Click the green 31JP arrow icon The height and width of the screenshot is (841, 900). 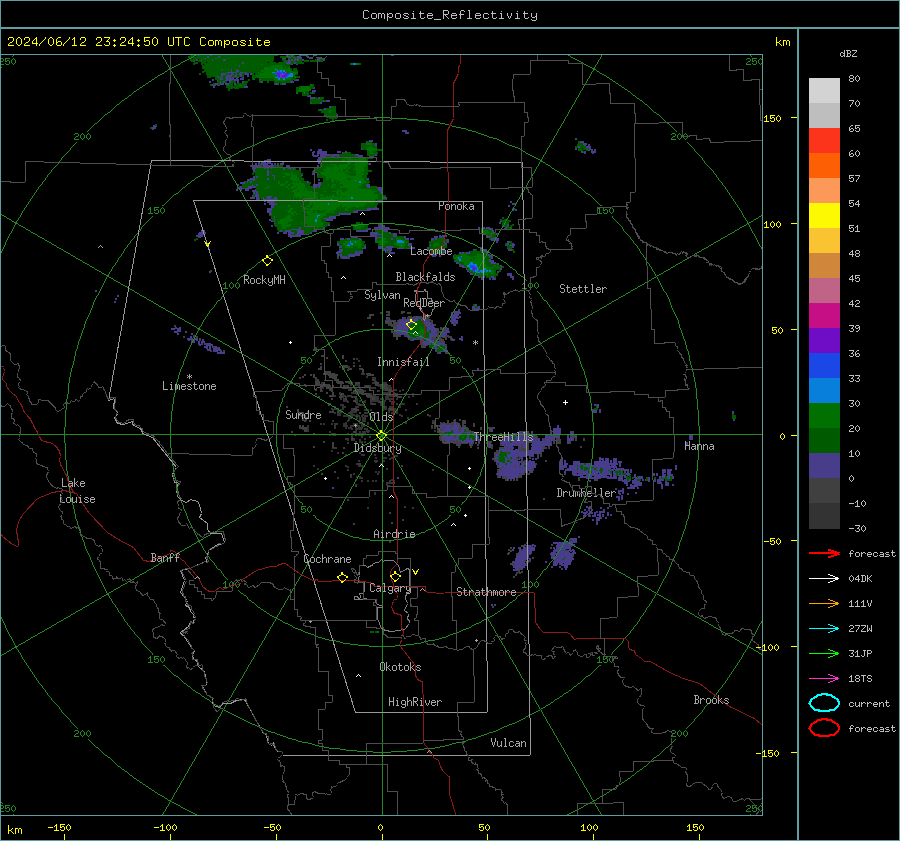pyautogui.click(x=824, y=653)
